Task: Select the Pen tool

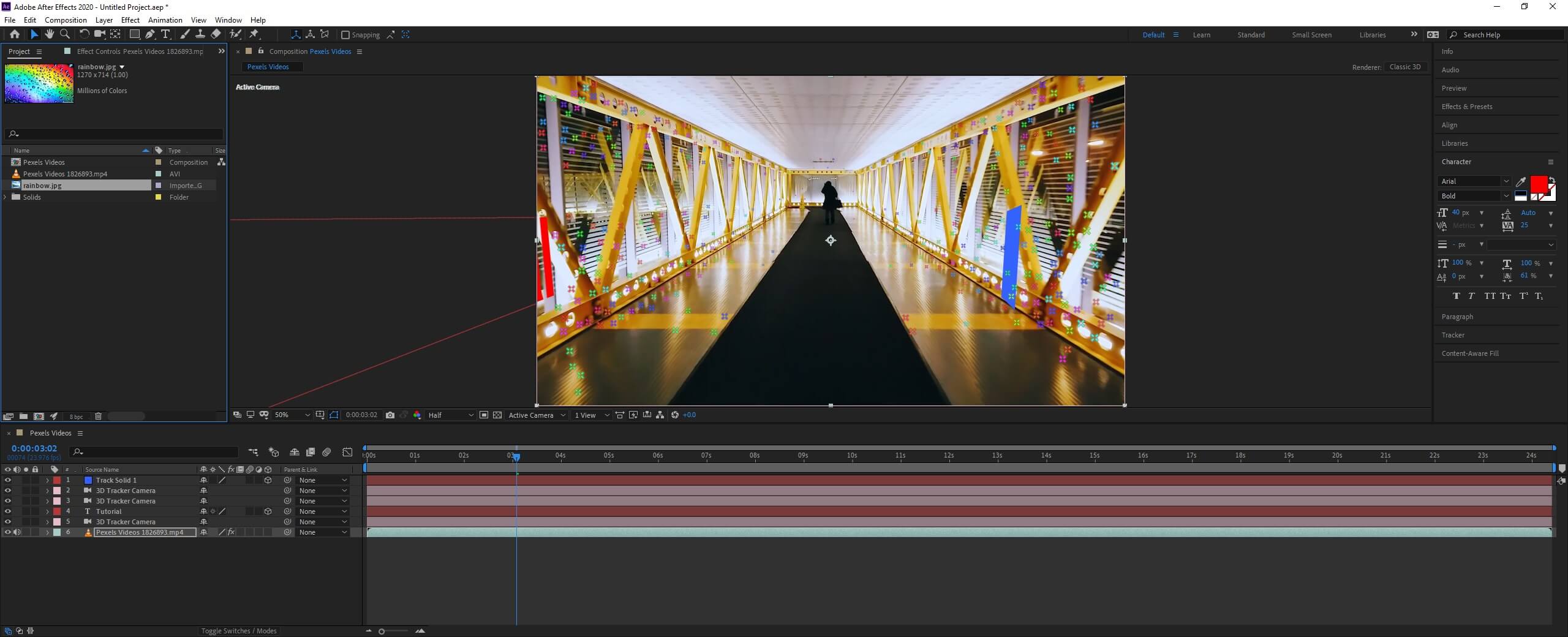Action: click(x=150, y=34)
